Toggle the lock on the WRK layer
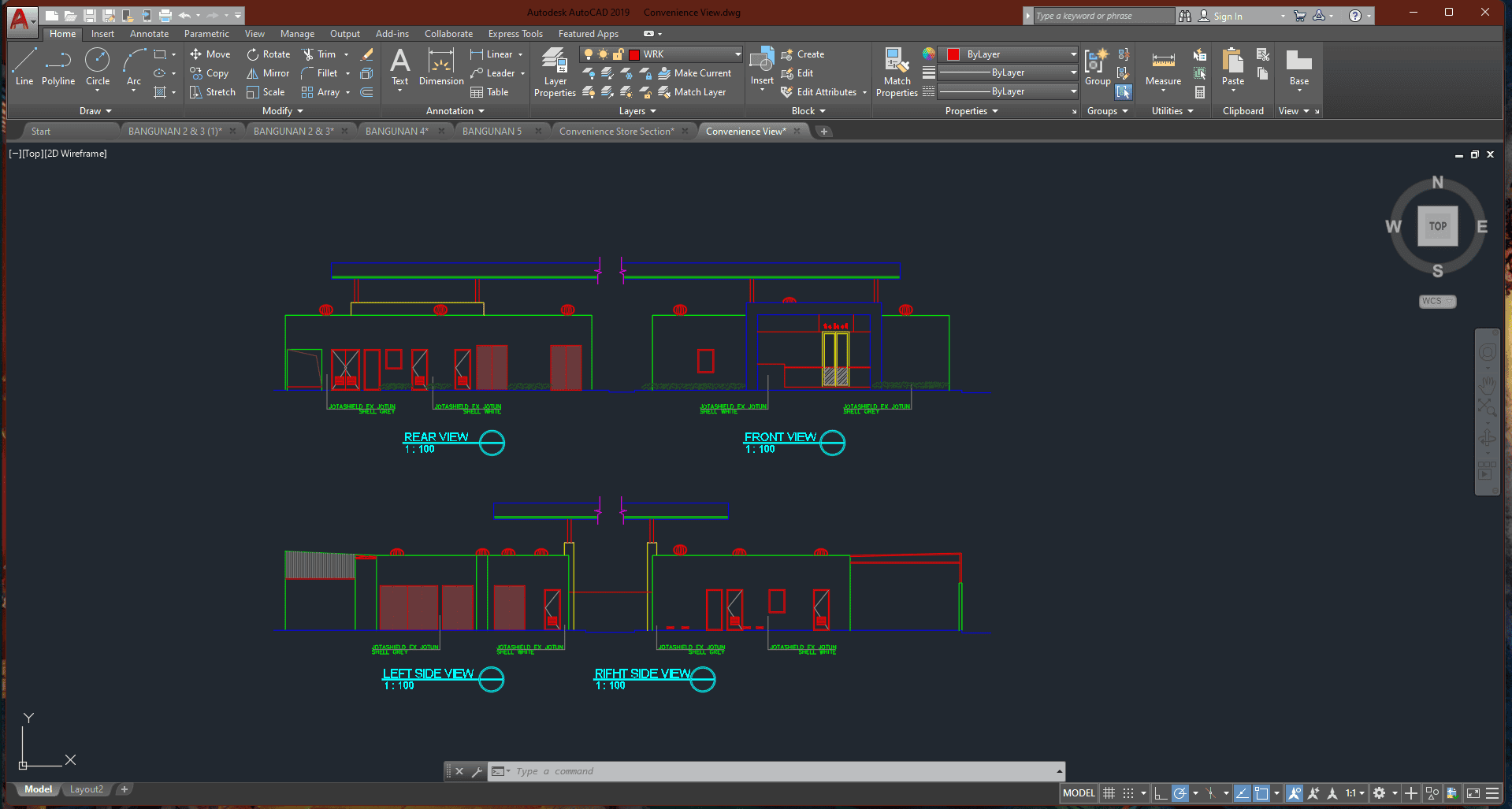1512x809 pixels. (x=619, y=54)
